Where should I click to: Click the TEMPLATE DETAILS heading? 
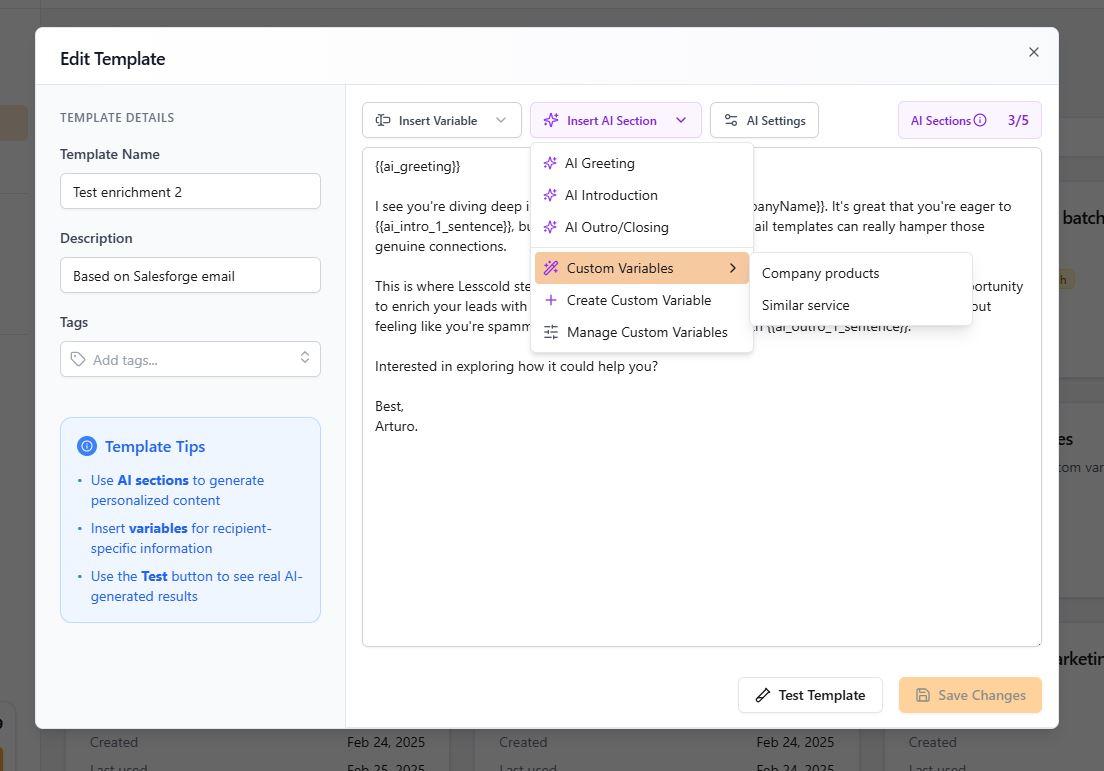click(x=117, y=118)
